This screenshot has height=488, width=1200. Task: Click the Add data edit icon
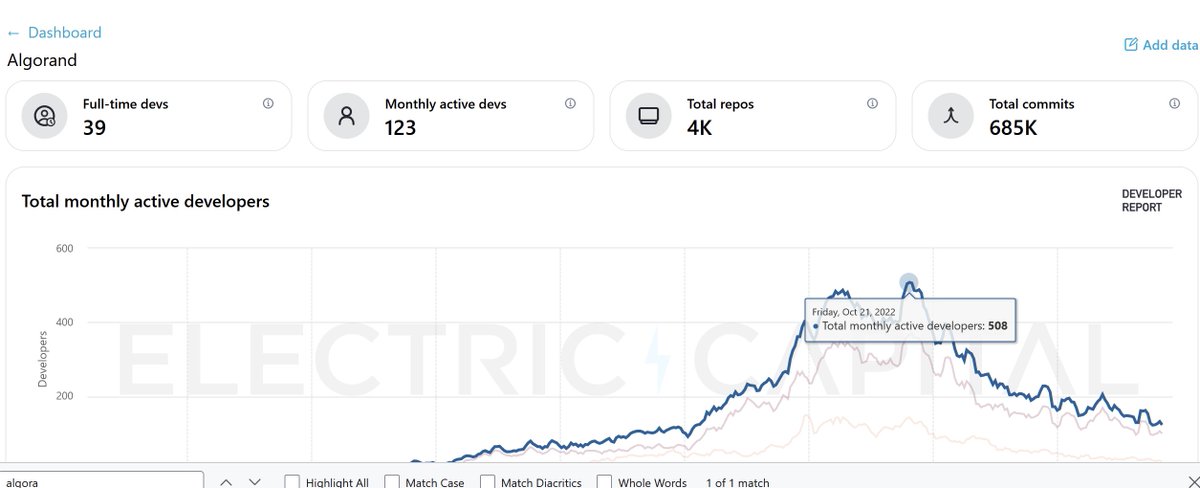pos(1131,45)
